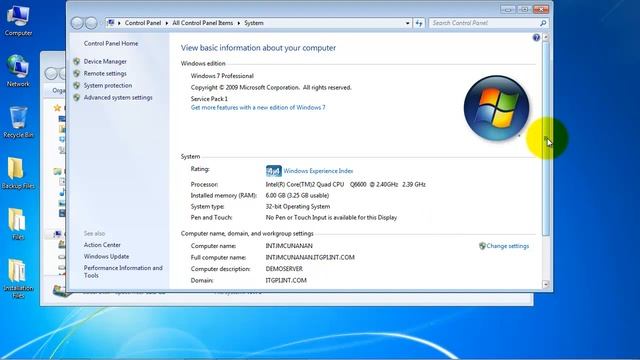Open the Backup Files folder icon
This screenshot has height=360, width=640.
(18, 173)
